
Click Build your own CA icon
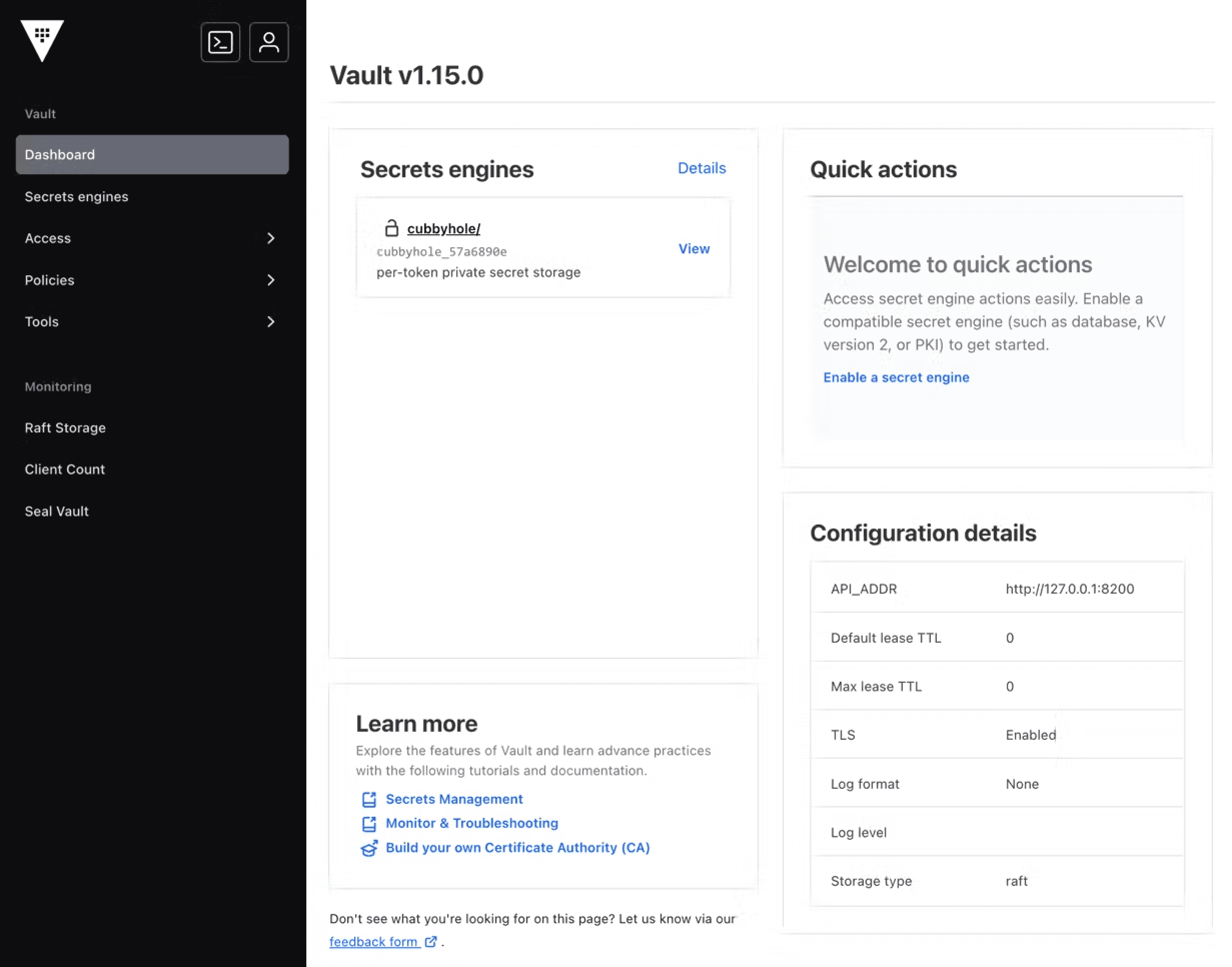pyautogui.click(x=367, y=847)
